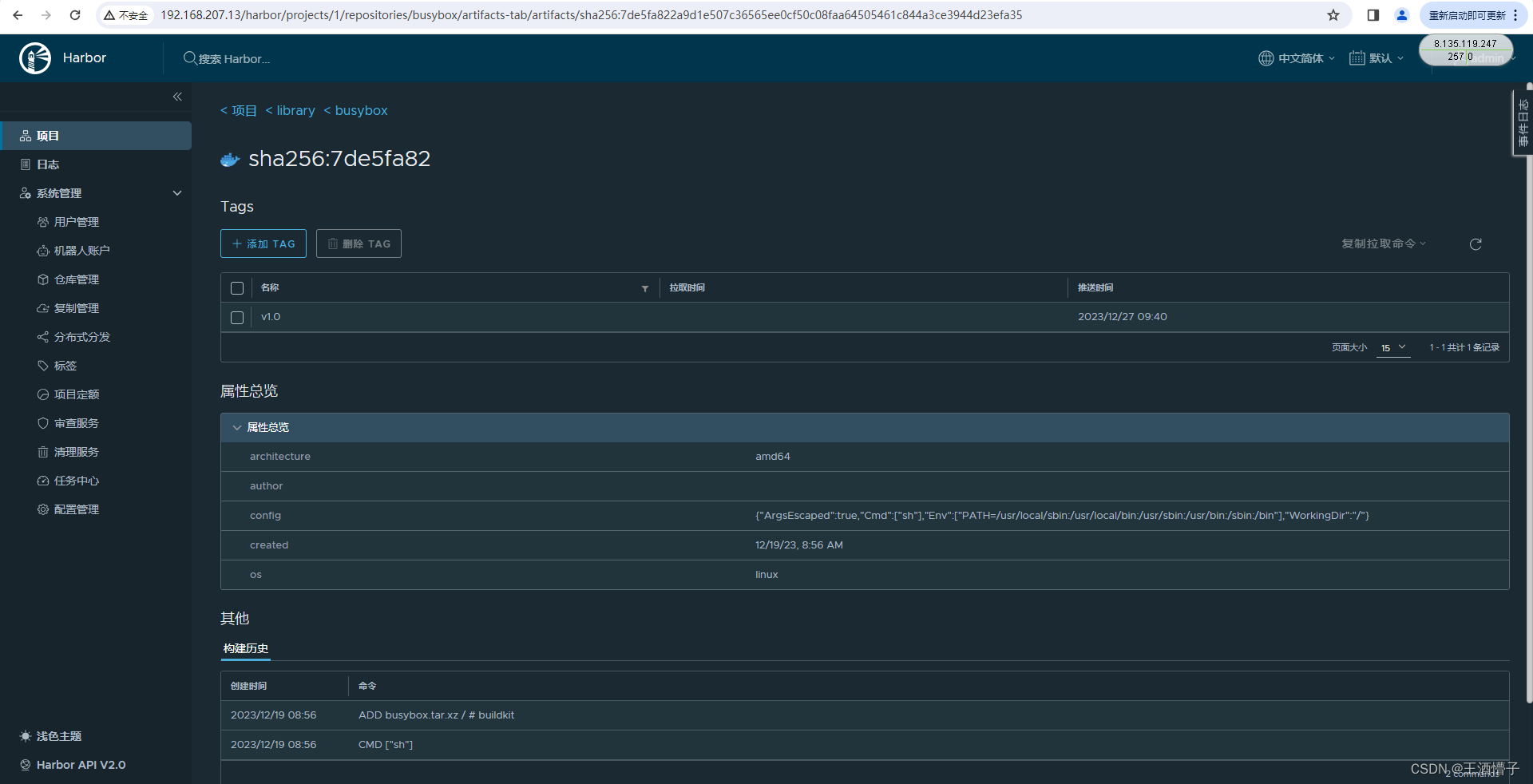
Task: Sort by the 拉取时间 column header
Action: coord(687,287)
